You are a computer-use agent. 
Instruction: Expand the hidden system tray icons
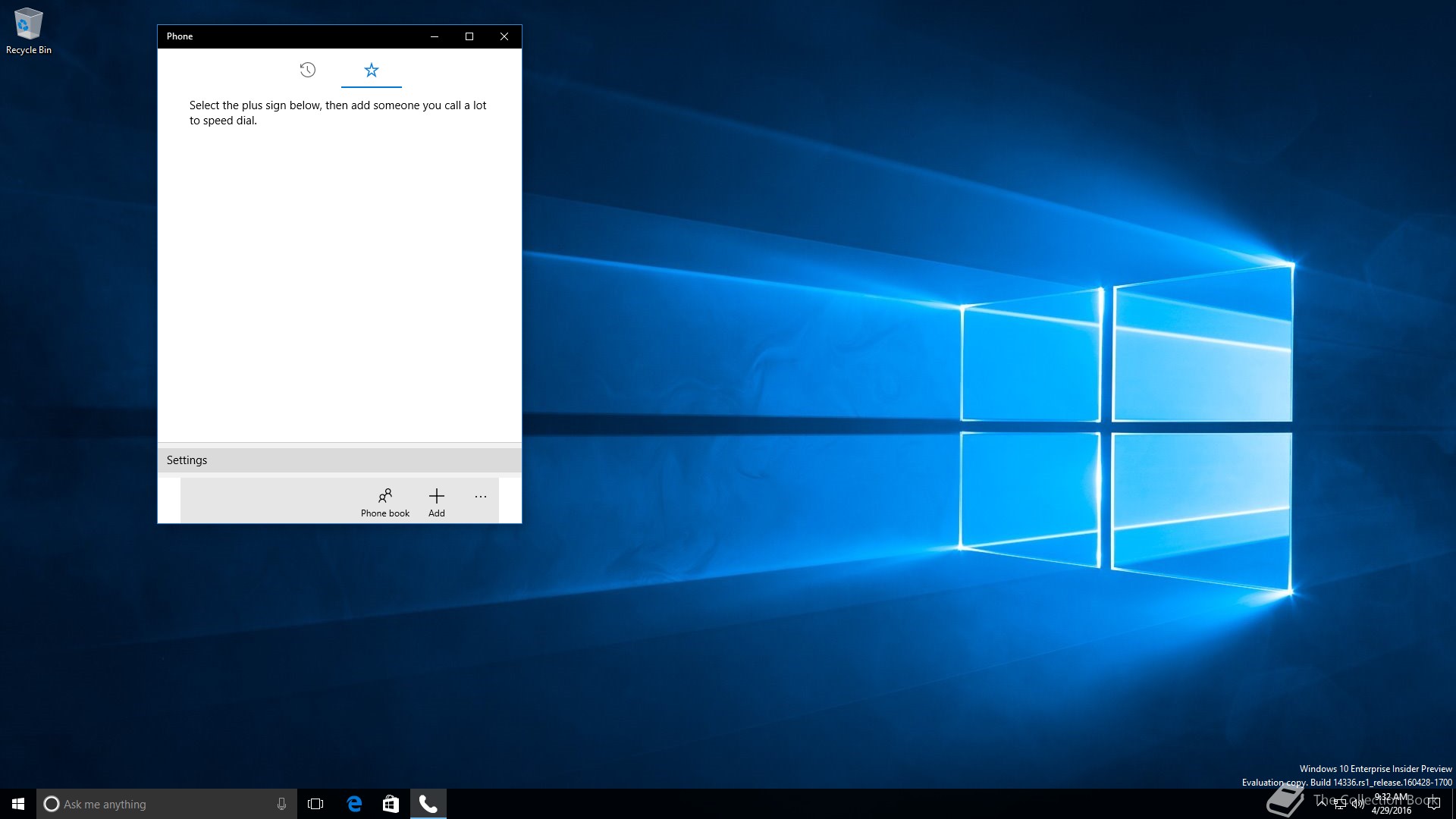[1322, 804]
